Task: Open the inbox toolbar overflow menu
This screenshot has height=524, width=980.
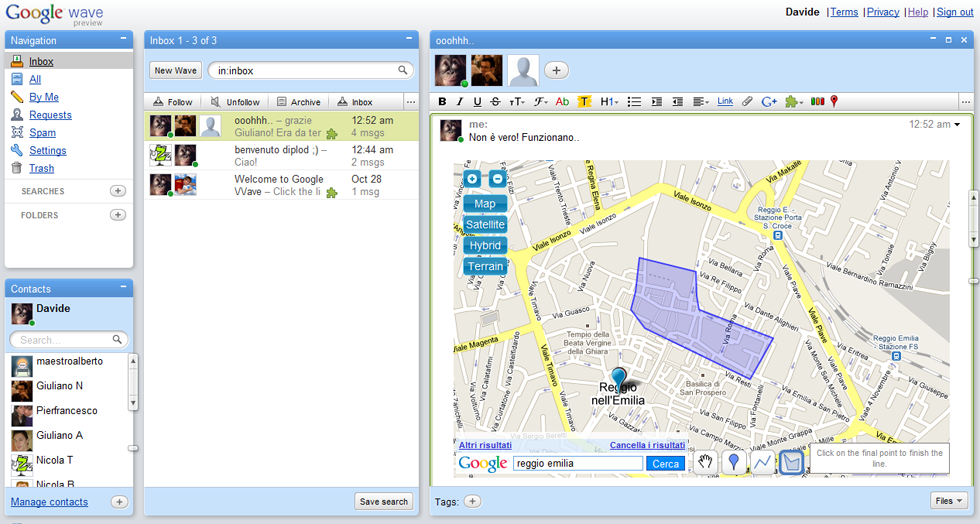Action: pos(411,102)
